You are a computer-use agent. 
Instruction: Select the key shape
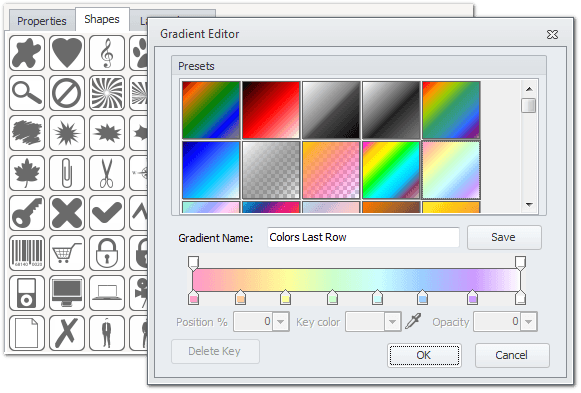pos(27,213)
